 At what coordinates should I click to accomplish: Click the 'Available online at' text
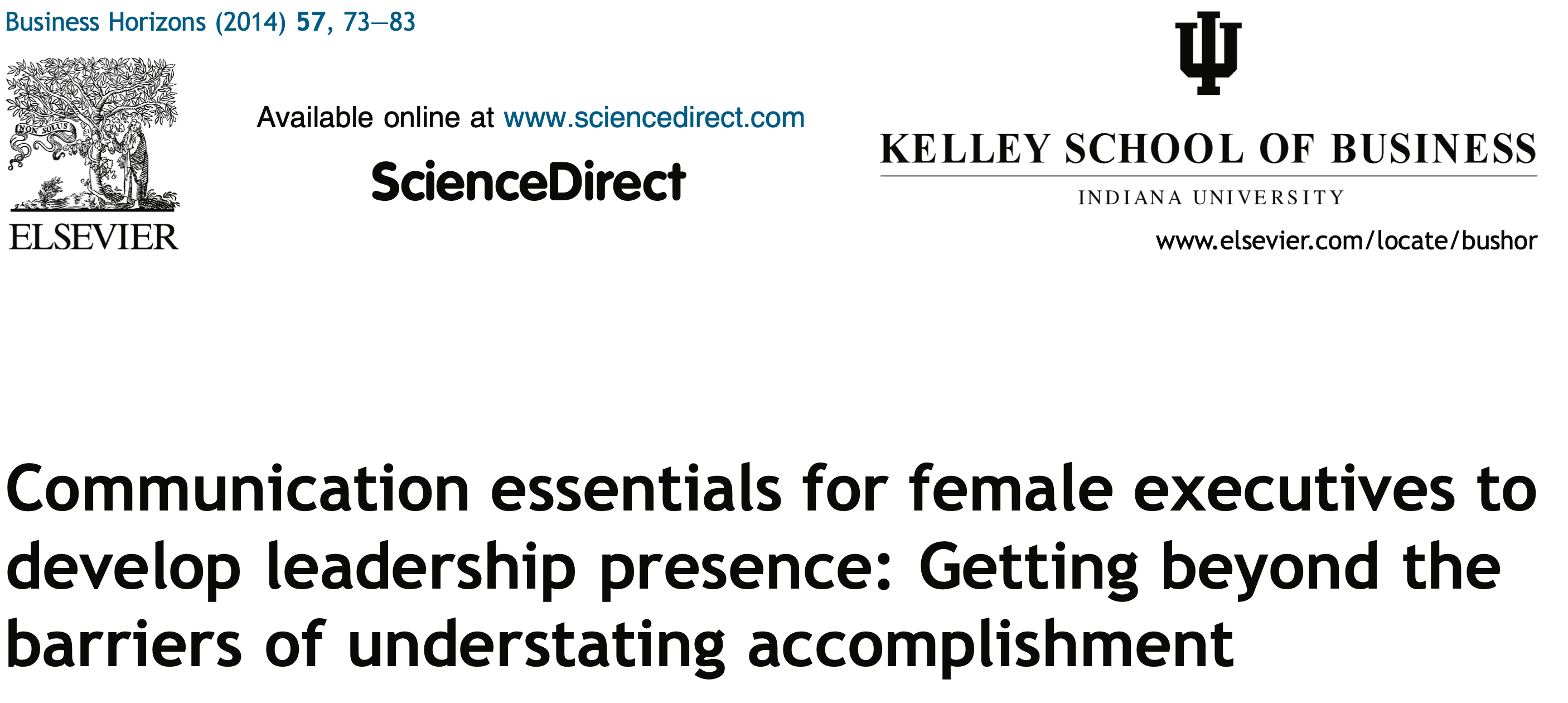375,118
